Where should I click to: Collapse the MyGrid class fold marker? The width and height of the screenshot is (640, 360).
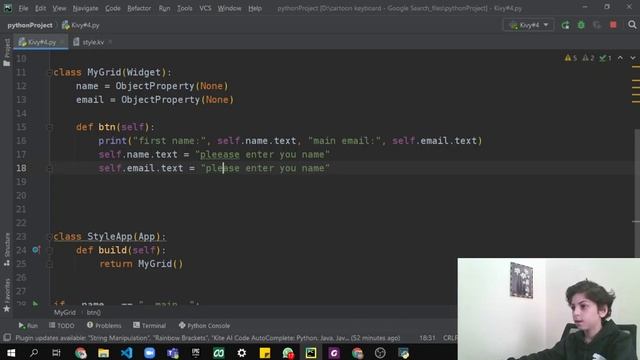click(x=50, y=73)
